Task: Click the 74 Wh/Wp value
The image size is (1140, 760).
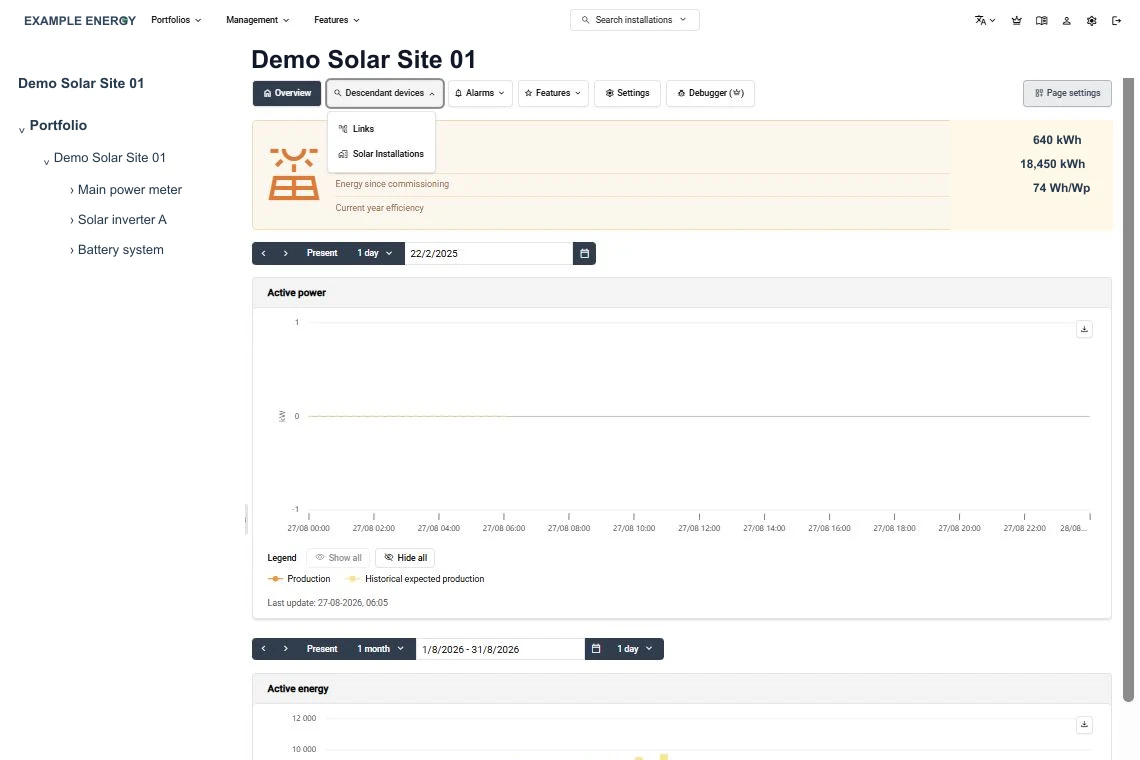Action: click(x=1061, y=188)
